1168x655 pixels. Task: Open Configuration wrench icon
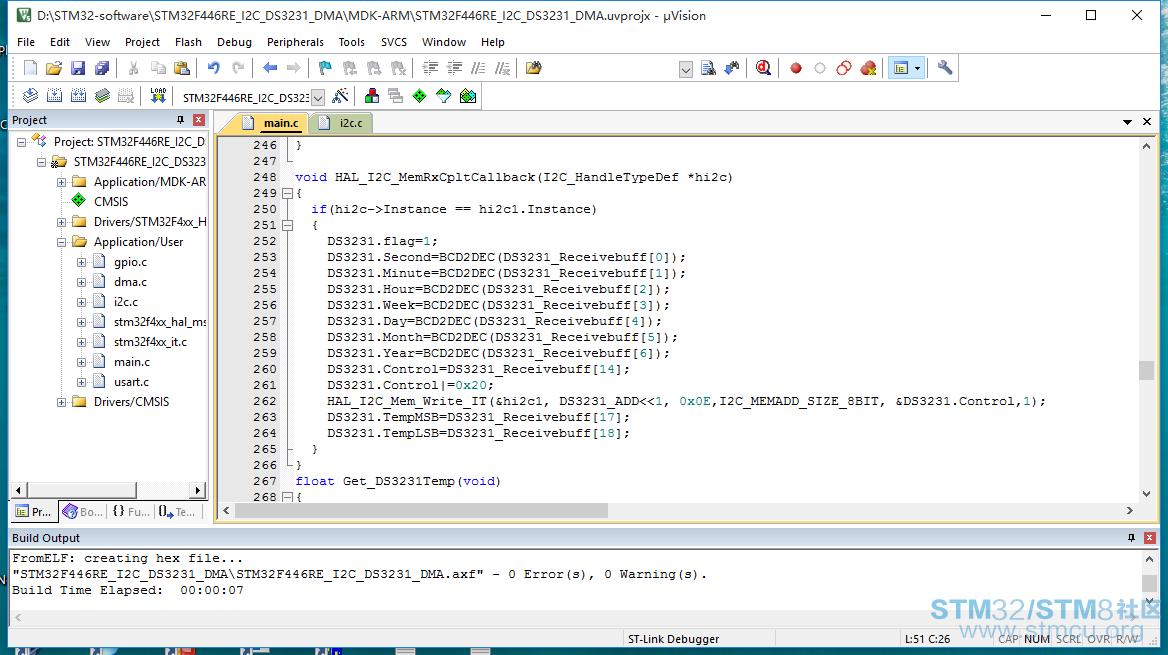pos(945,68)
